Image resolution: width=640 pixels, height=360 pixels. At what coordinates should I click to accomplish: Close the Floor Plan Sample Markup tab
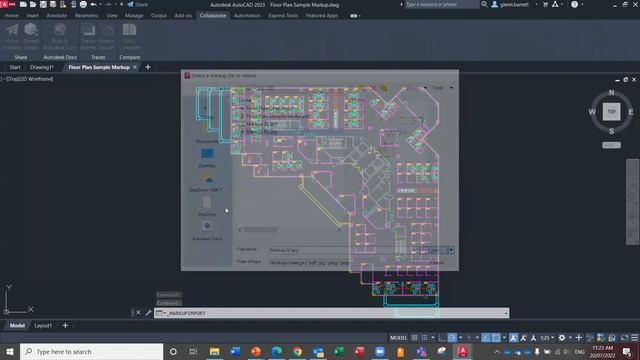click(x=135, y=67)
